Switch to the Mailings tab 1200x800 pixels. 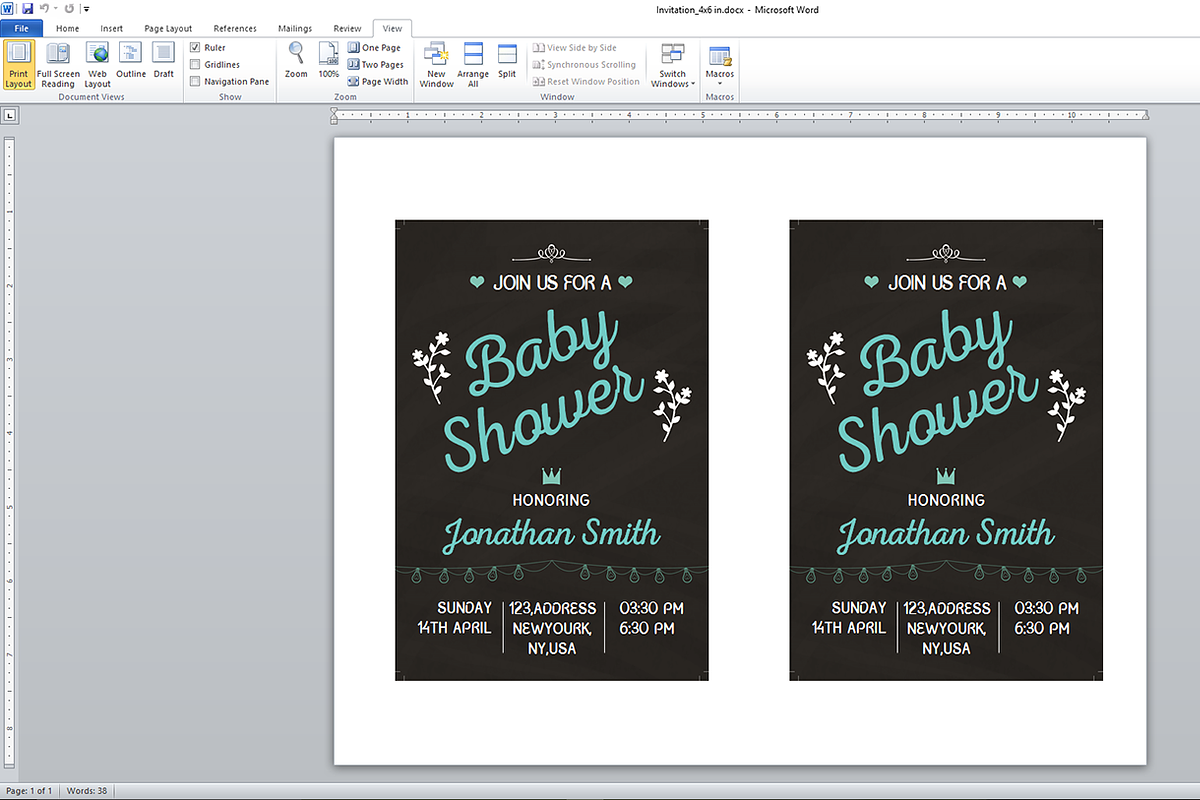[295, 28]
